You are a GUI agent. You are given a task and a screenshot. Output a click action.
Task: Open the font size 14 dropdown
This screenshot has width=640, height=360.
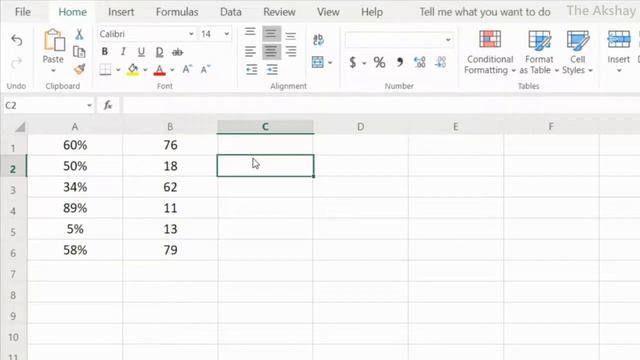(x=227, y=34)
